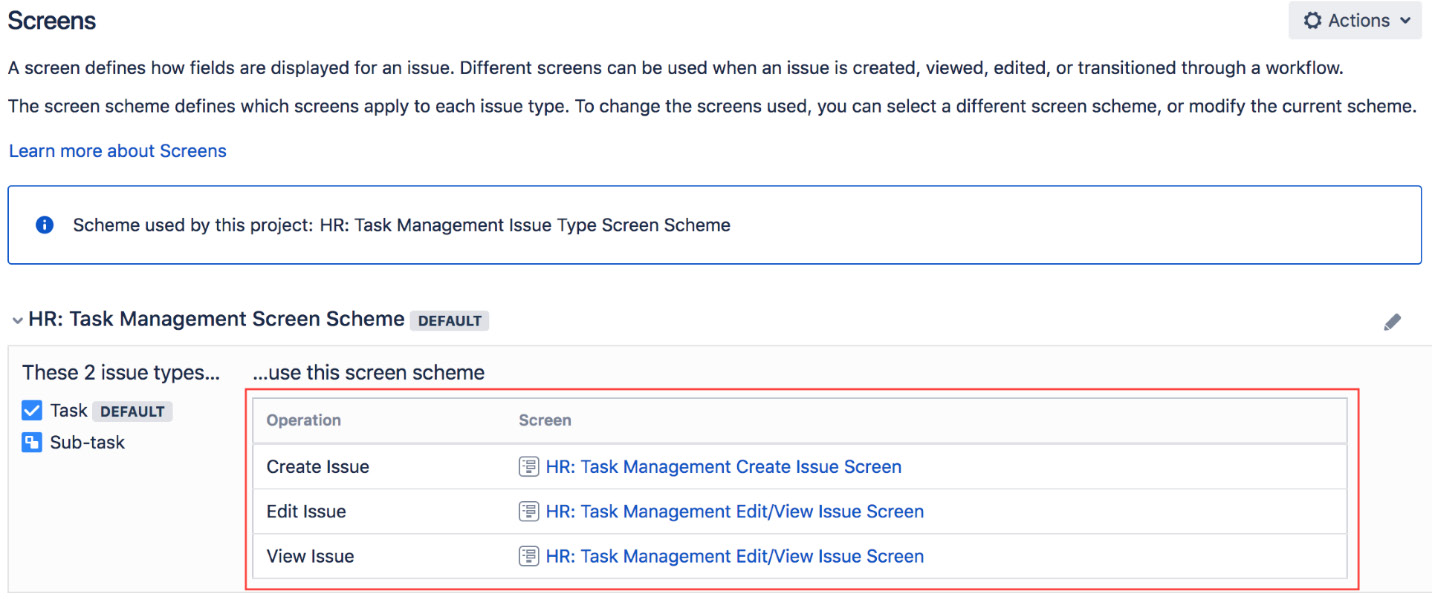The image size is (1432, 599).
Task: Click the screen icon beside View Issue row
Action: pyautogui.click(x=528, y=556)
